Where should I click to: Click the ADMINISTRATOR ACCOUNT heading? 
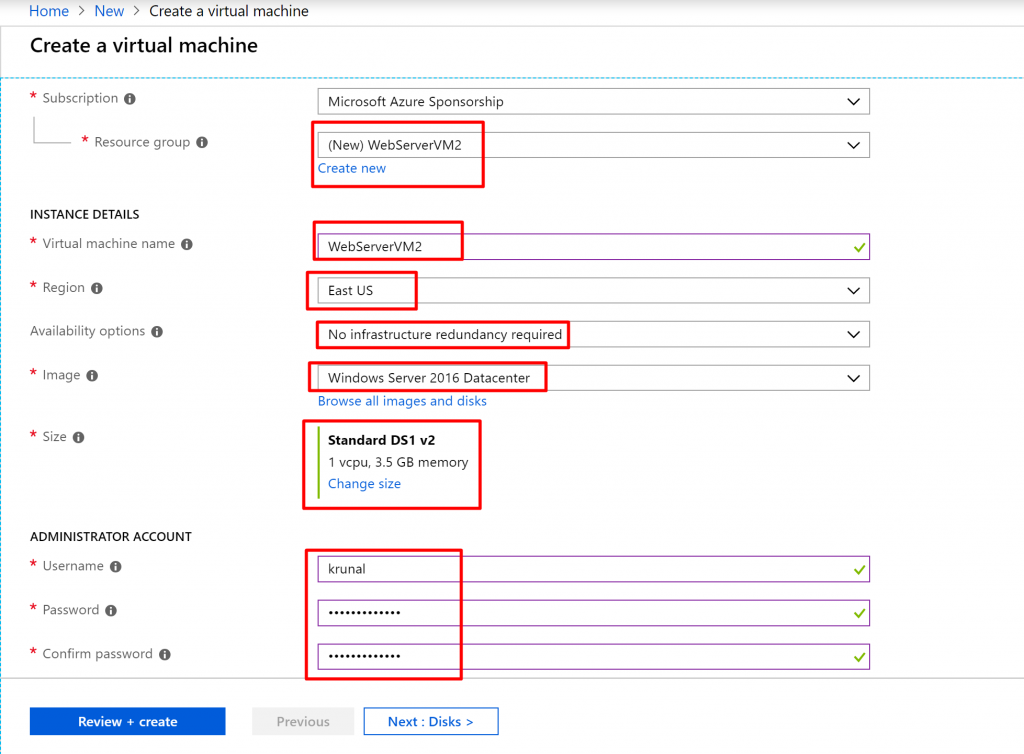[x=111, y=537]
